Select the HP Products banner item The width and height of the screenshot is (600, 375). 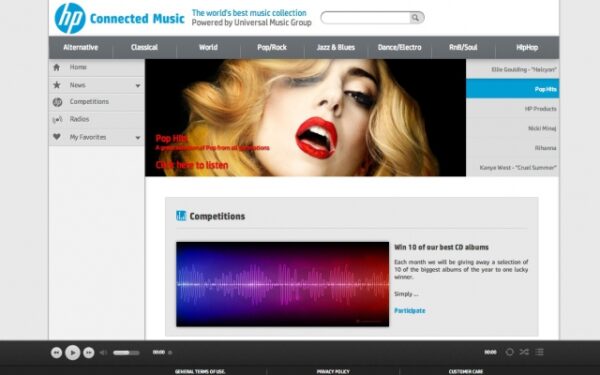pyautogui.click(x=512, y=109)
